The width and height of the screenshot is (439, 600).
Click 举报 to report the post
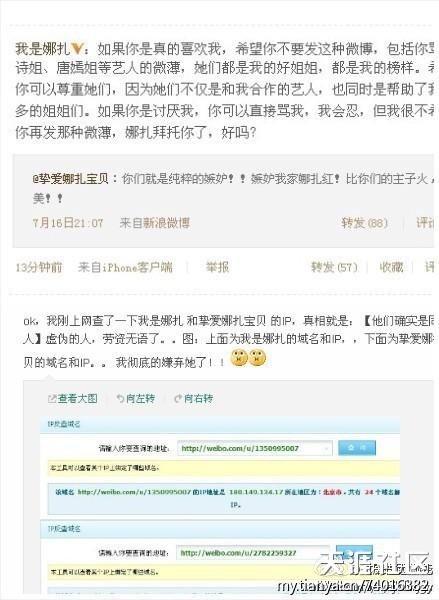217,267
